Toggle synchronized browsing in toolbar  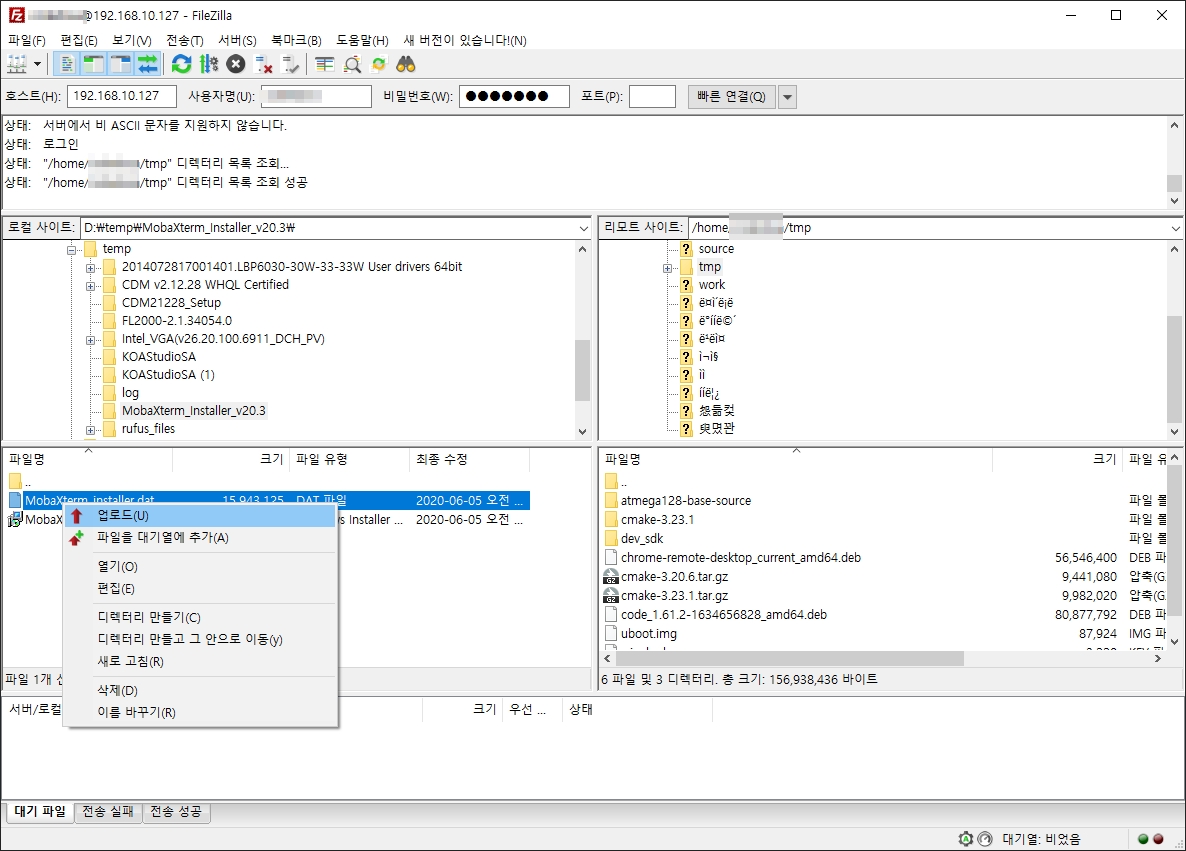pyautogui.click(x=379, y=64)
